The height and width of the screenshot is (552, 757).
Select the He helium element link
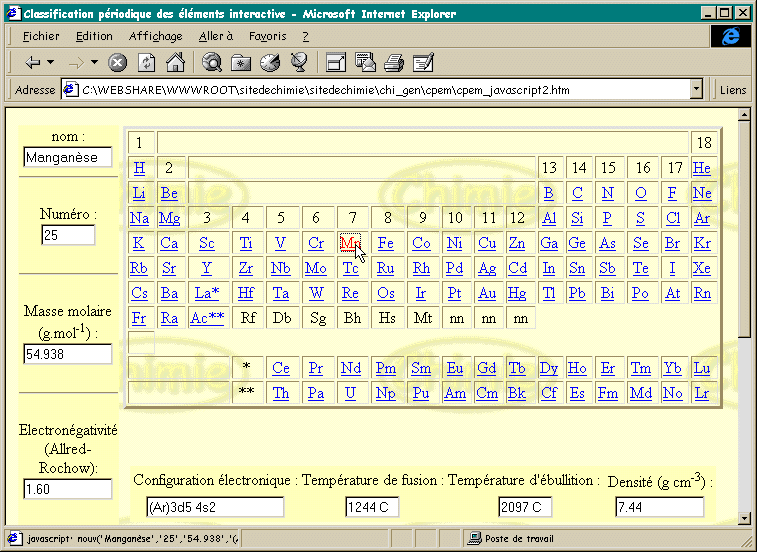(701, 168)
